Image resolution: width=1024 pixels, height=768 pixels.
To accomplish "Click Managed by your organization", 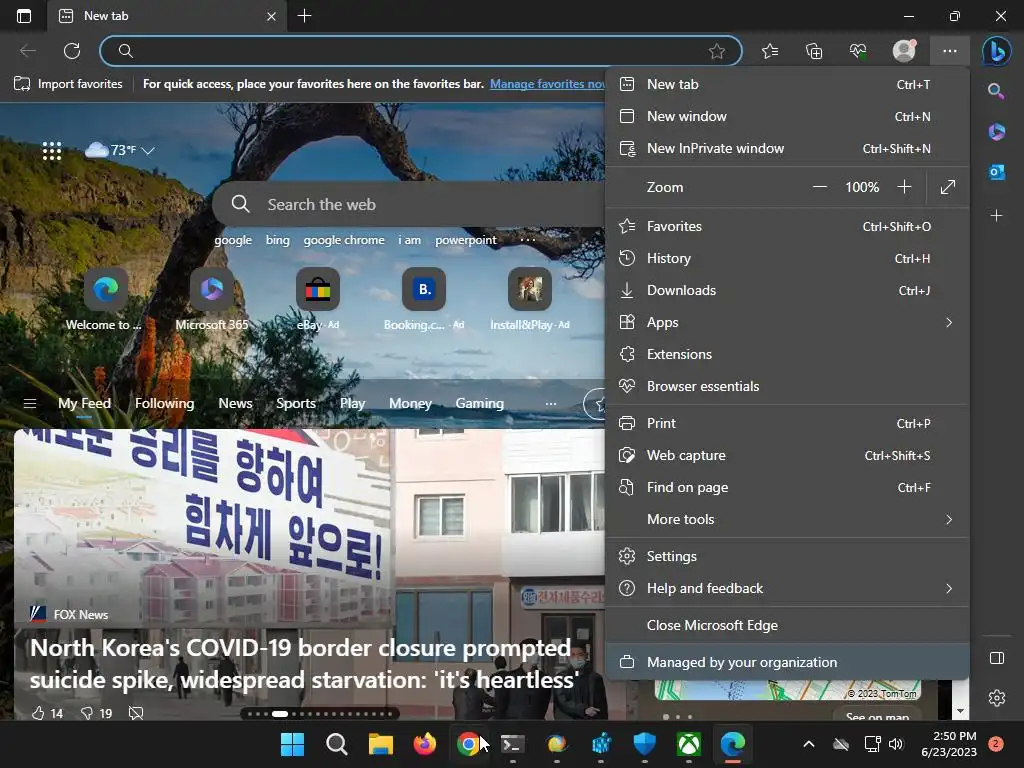I will [x=787, y=662].
